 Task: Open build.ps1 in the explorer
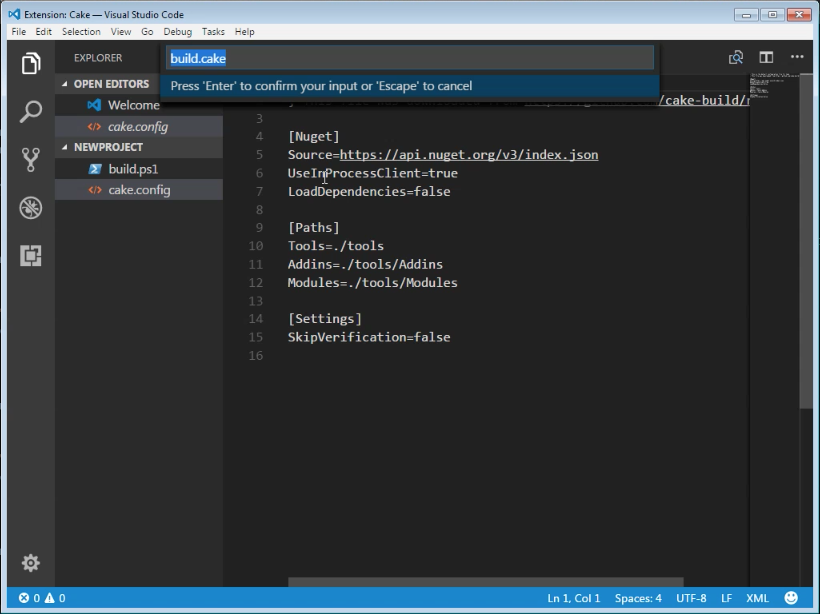(x=139, y=169)
